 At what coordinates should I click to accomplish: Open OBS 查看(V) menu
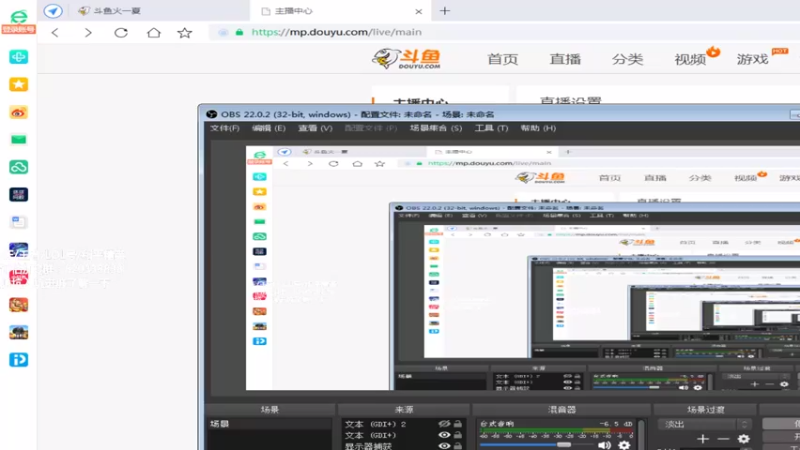pyautogui.click(x=315, y=128)
